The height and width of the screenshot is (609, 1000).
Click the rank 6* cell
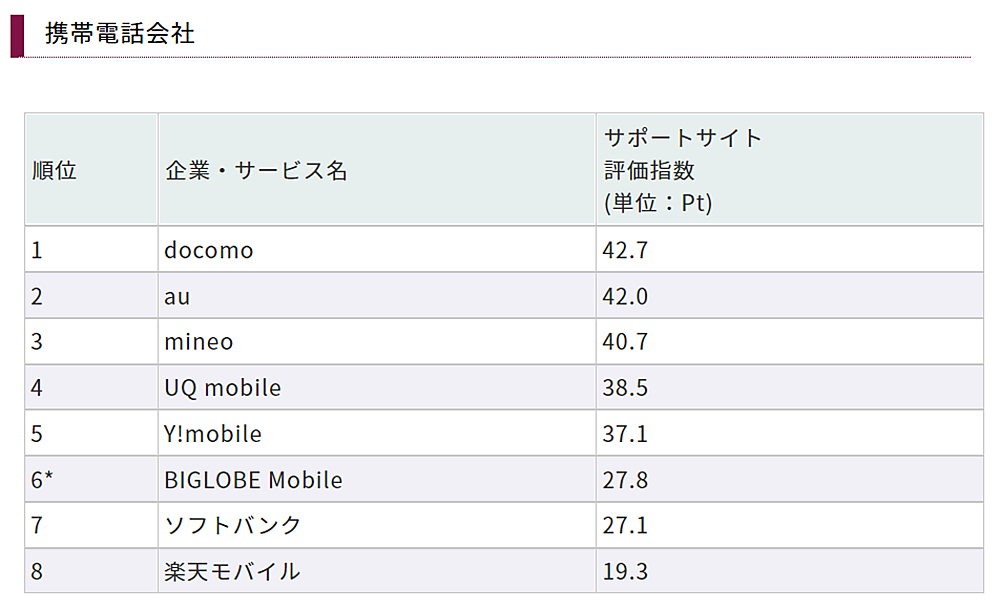(42, 480)
